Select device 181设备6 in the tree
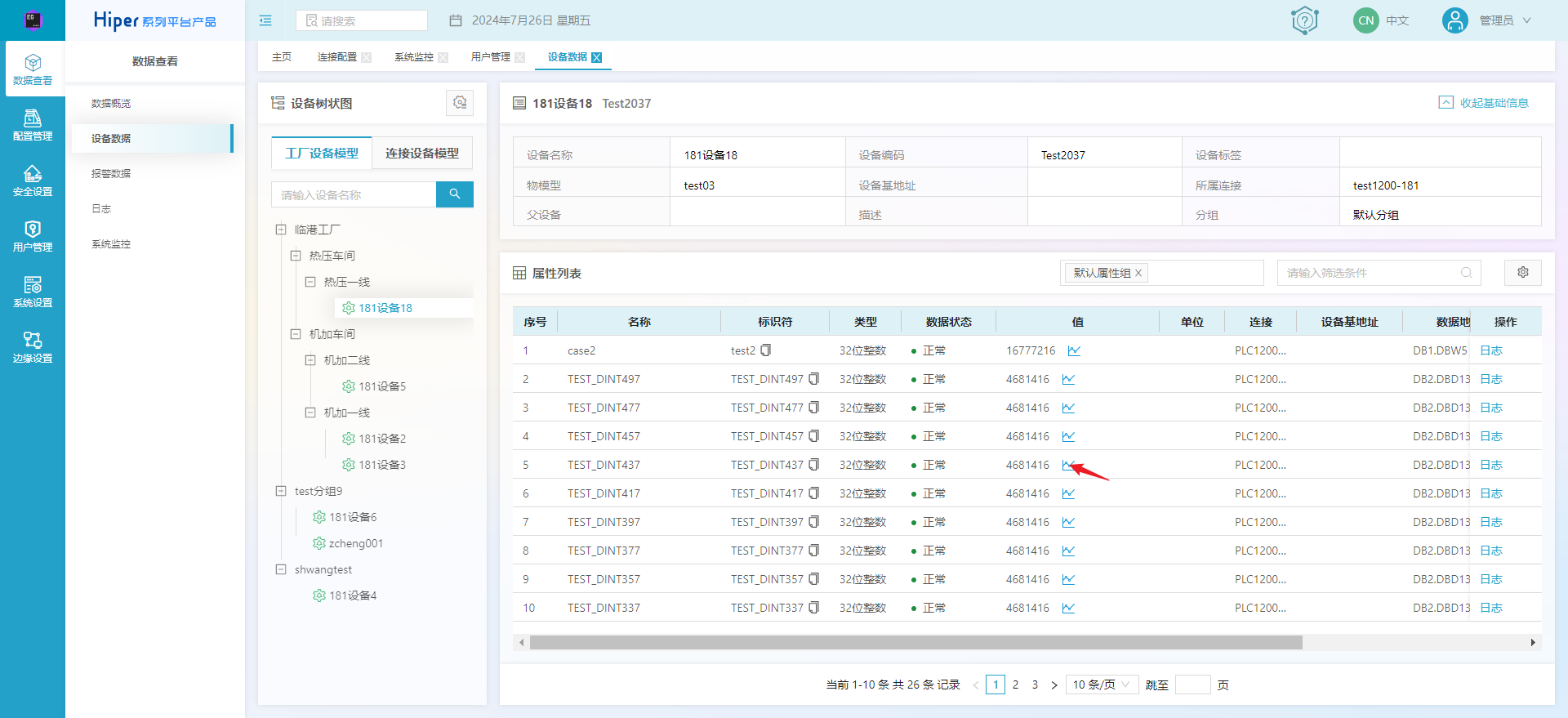This screenshot has width=1568, height=718. coord(353,517)
